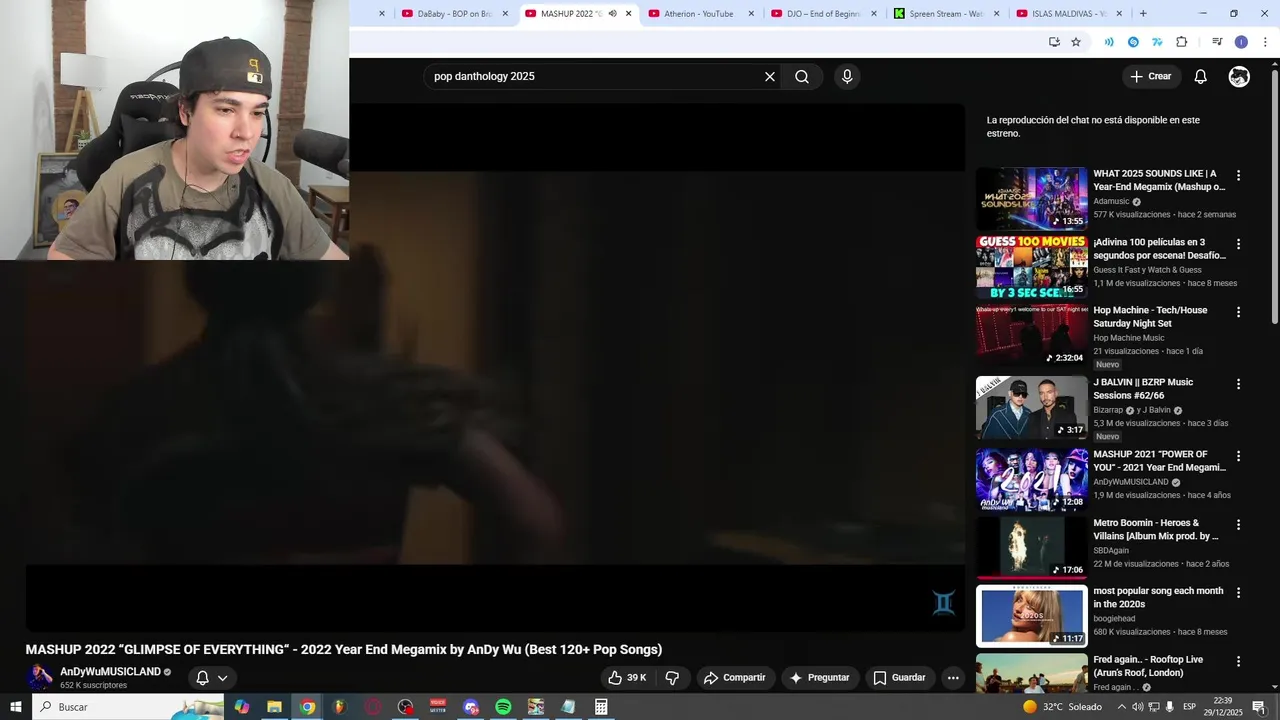Click the Guardar save button
Screen dimensions: 1280x720
(900, 678)
